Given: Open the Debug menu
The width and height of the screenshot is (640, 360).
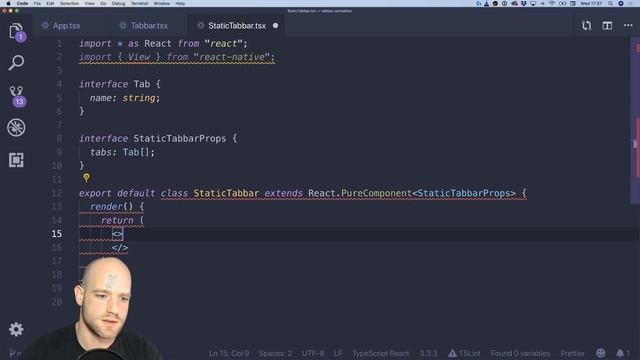Looking at the screenshot, I should (x=118, y=3).
